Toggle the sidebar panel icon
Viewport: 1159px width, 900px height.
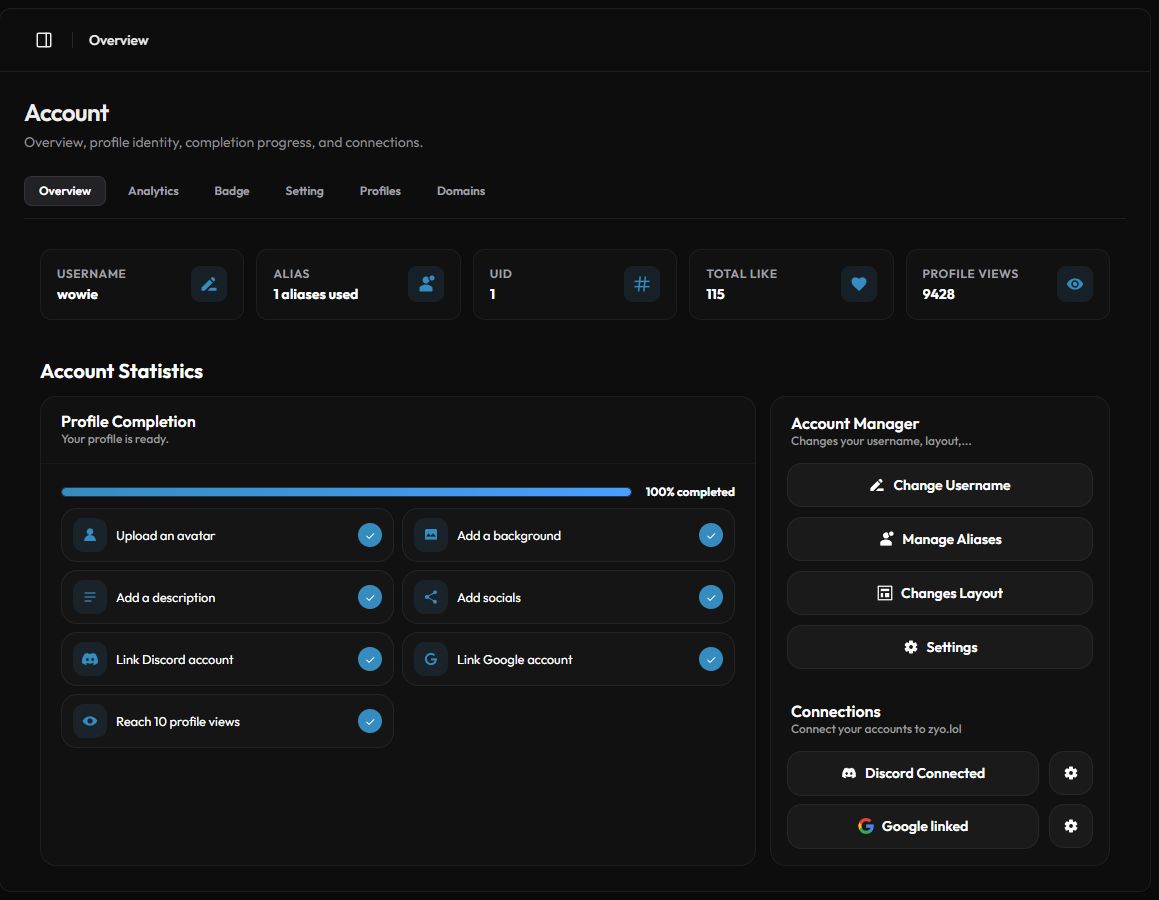[x=44, y=40]
